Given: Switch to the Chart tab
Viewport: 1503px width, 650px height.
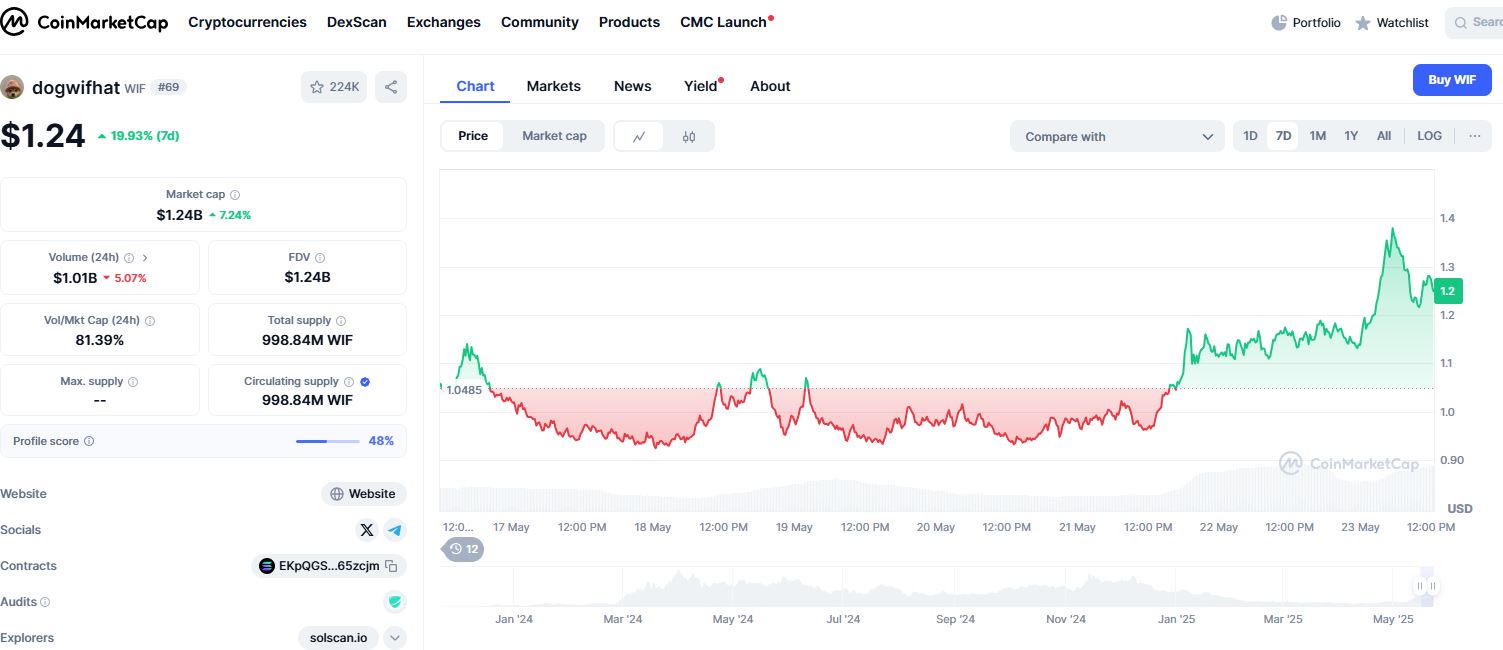Looking at the screenshot, I should point(475,86).
